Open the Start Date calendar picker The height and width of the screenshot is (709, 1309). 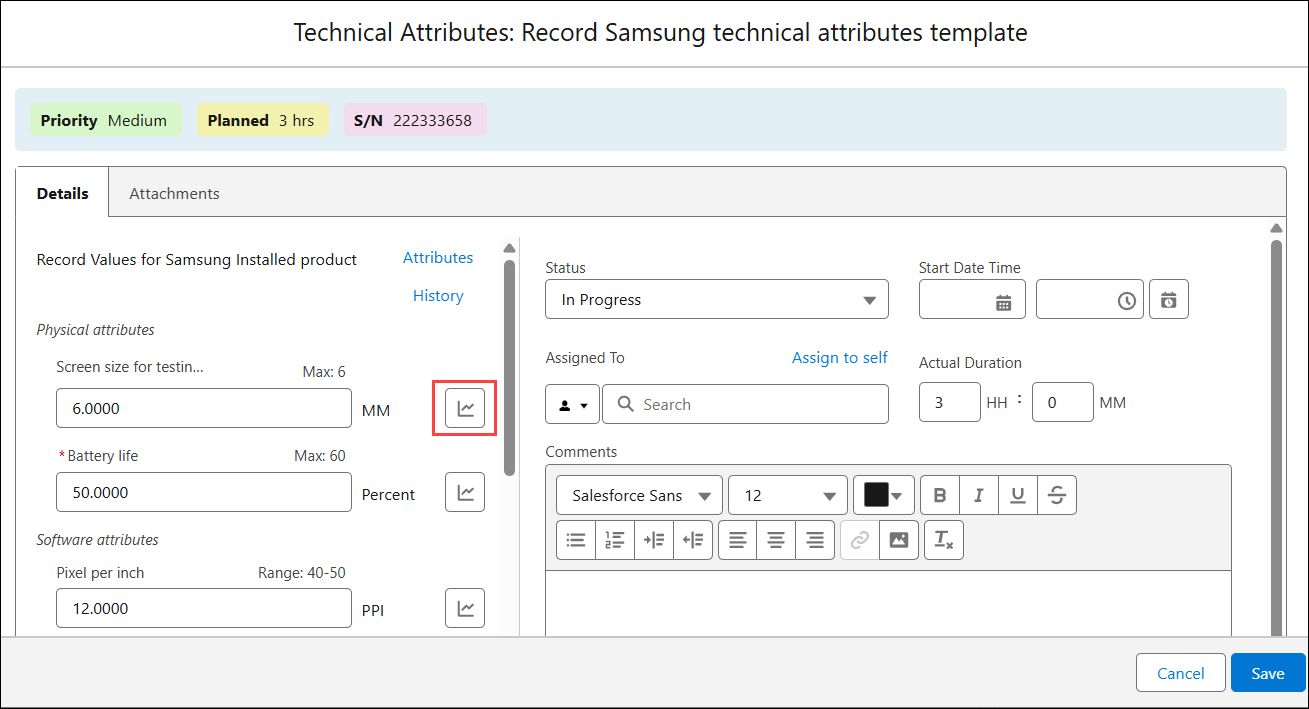click(1003, 301)
